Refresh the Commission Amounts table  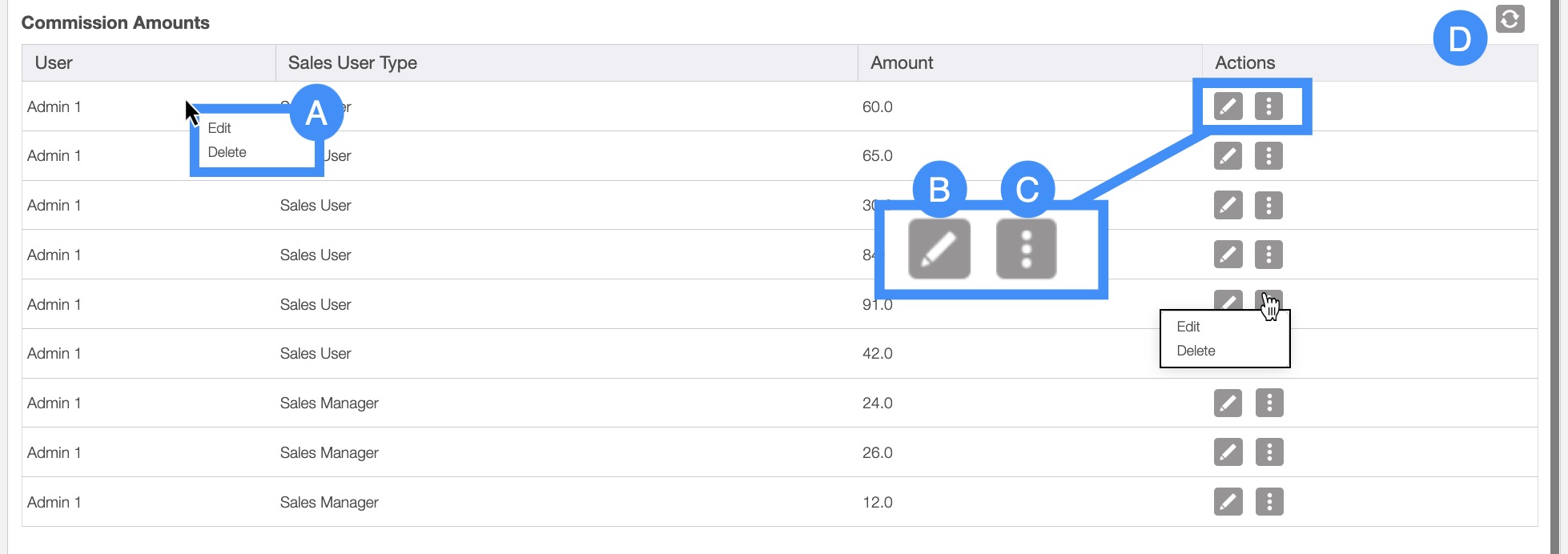[x=1510, y=19]
